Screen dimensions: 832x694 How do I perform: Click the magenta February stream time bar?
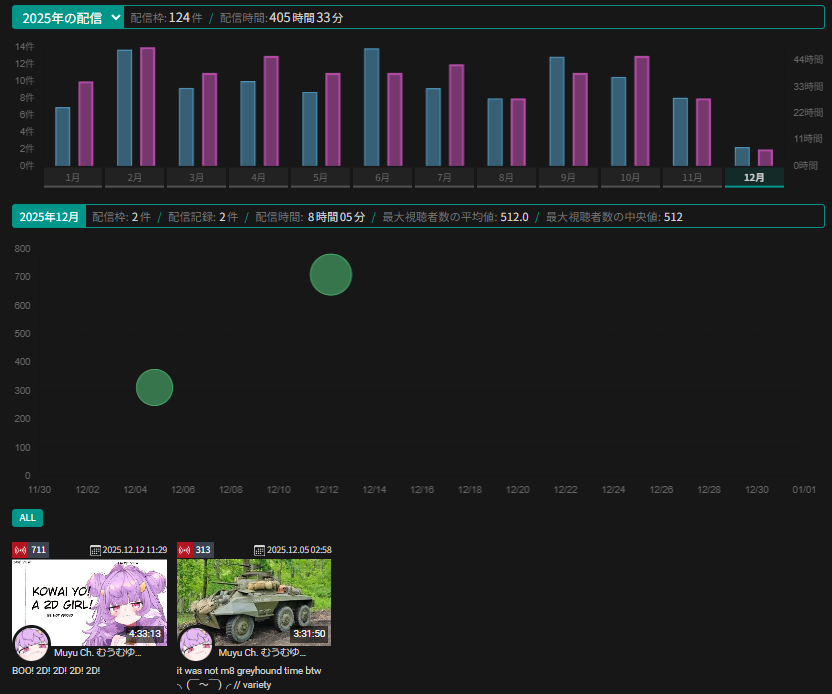click(148, 107)
